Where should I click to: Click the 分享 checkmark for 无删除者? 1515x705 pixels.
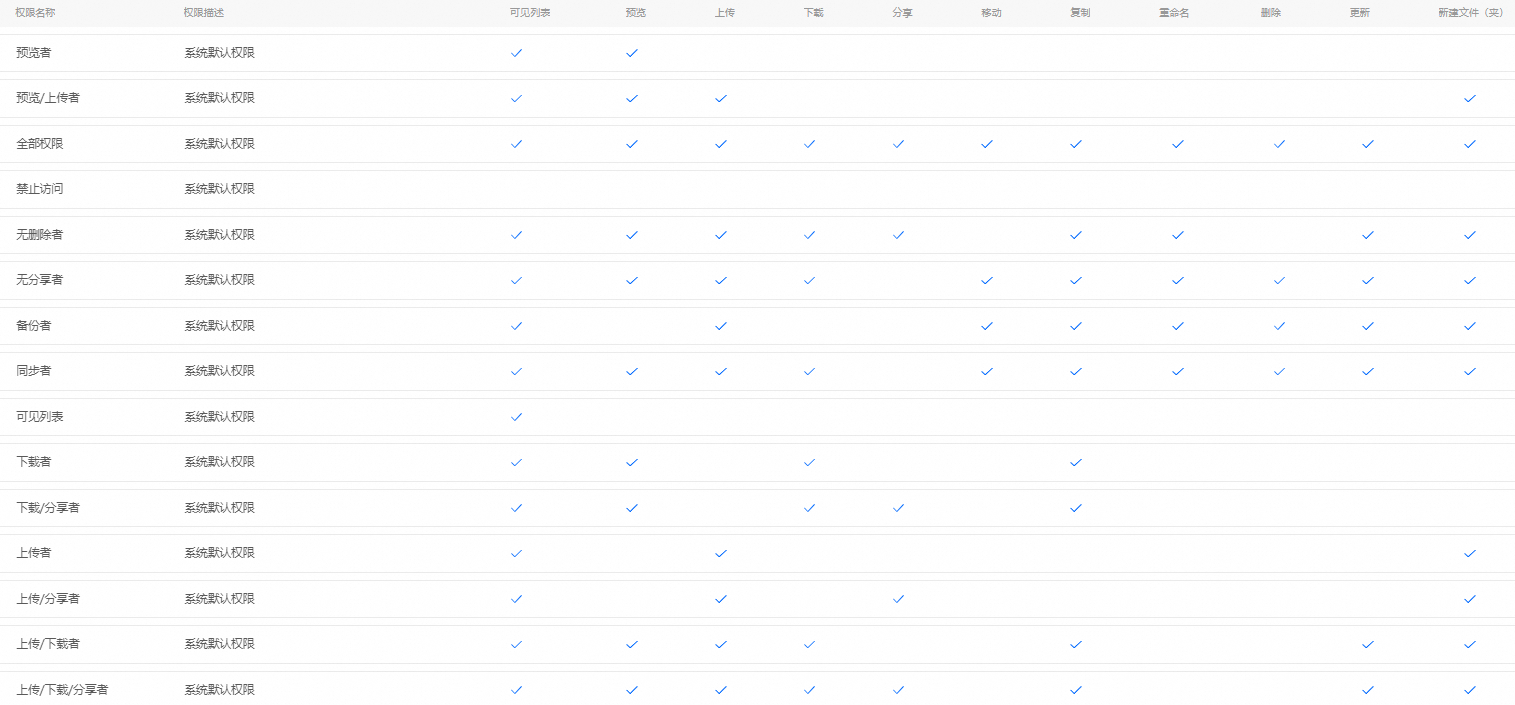(x=898, y=235)
